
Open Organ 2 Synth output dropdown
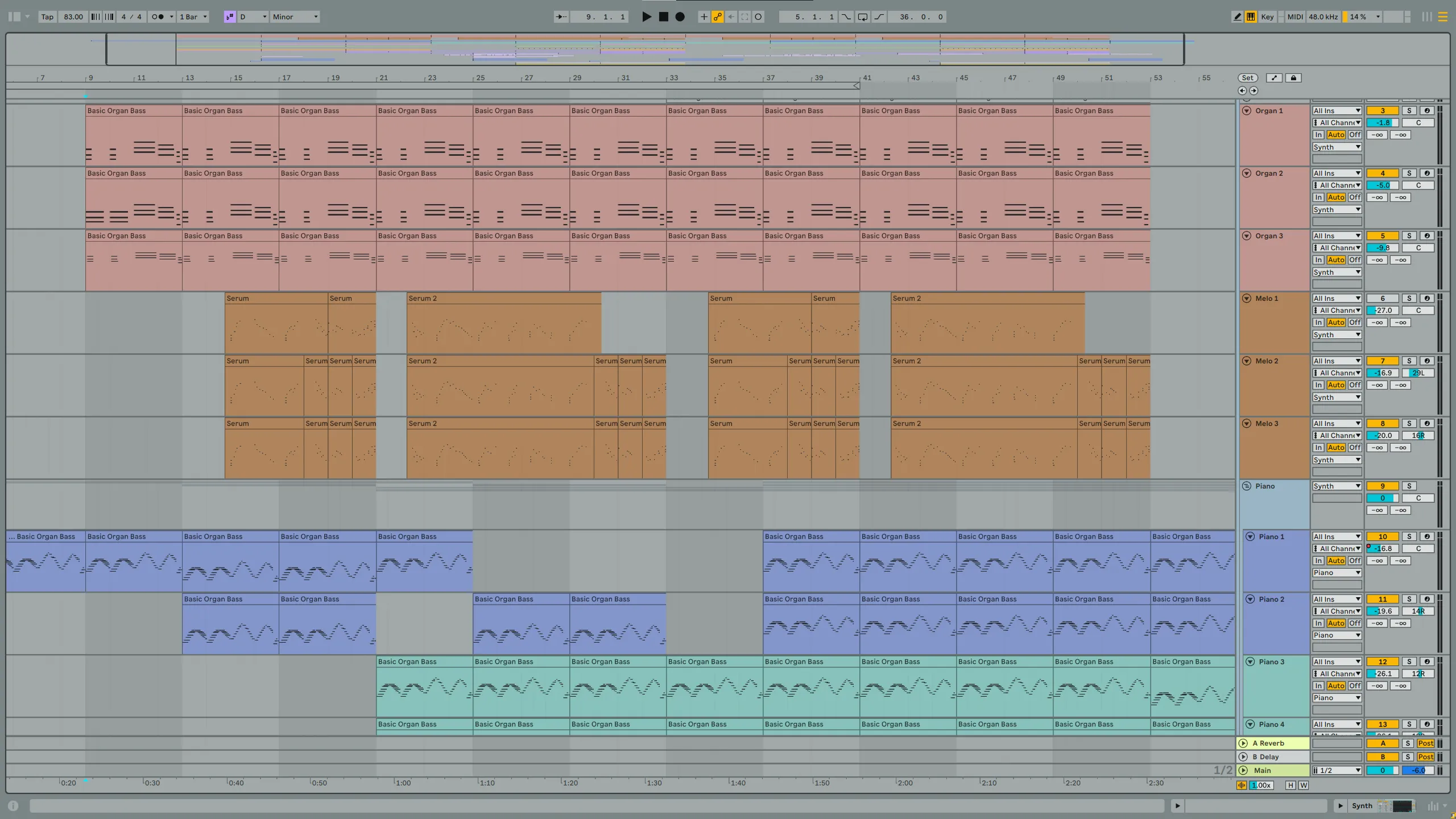[1337, 210]
